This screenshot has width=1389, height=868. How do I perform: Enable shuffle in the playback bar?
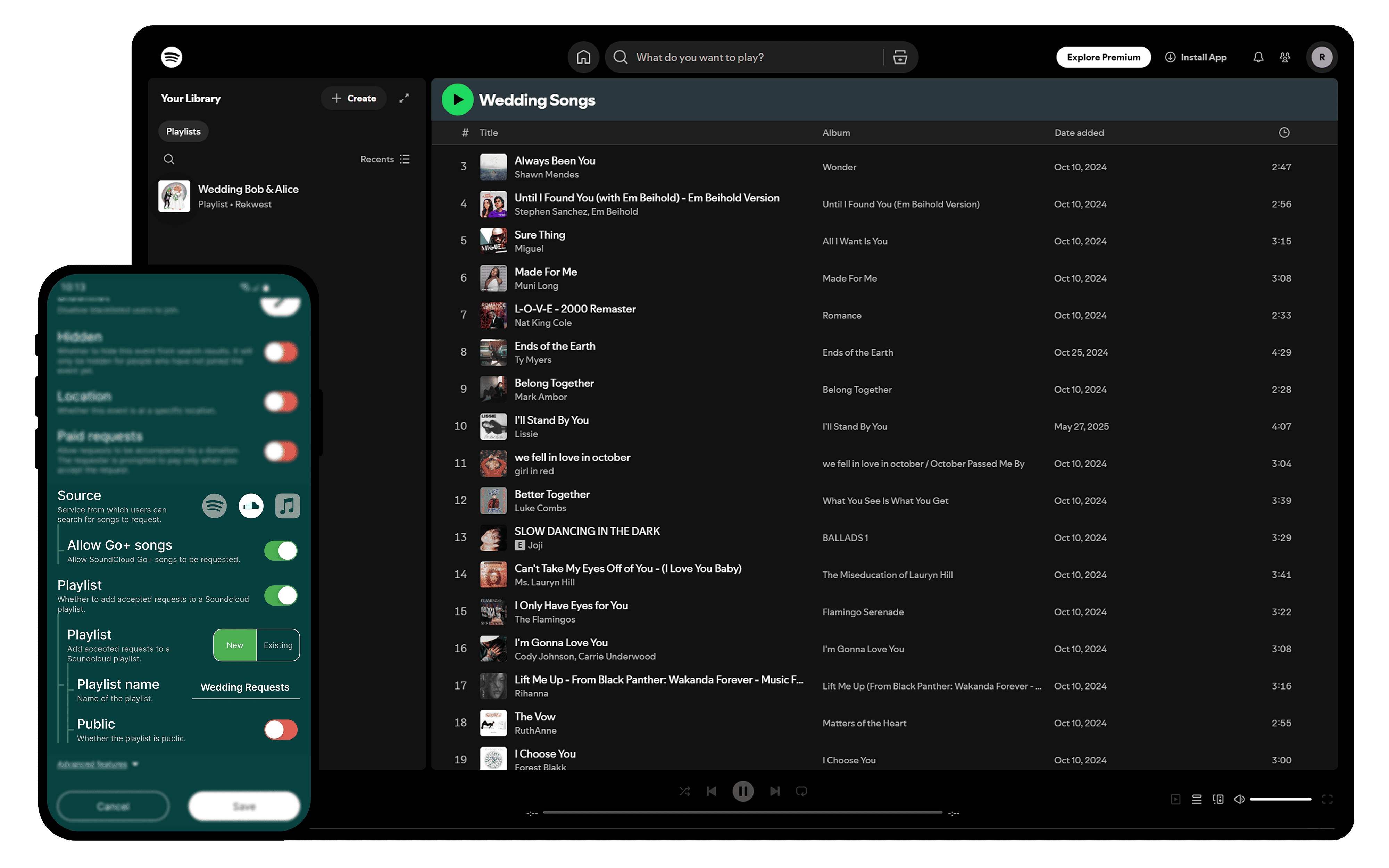pos(684,791)
